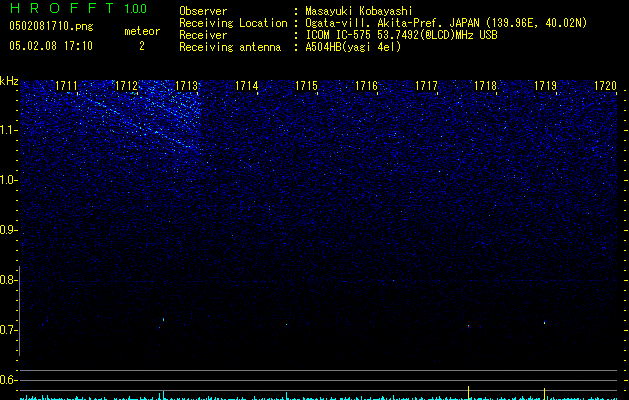Click the meteor echo dot before 1715 near 0.7 kHz
629x400 pixels.
(286, 324)
